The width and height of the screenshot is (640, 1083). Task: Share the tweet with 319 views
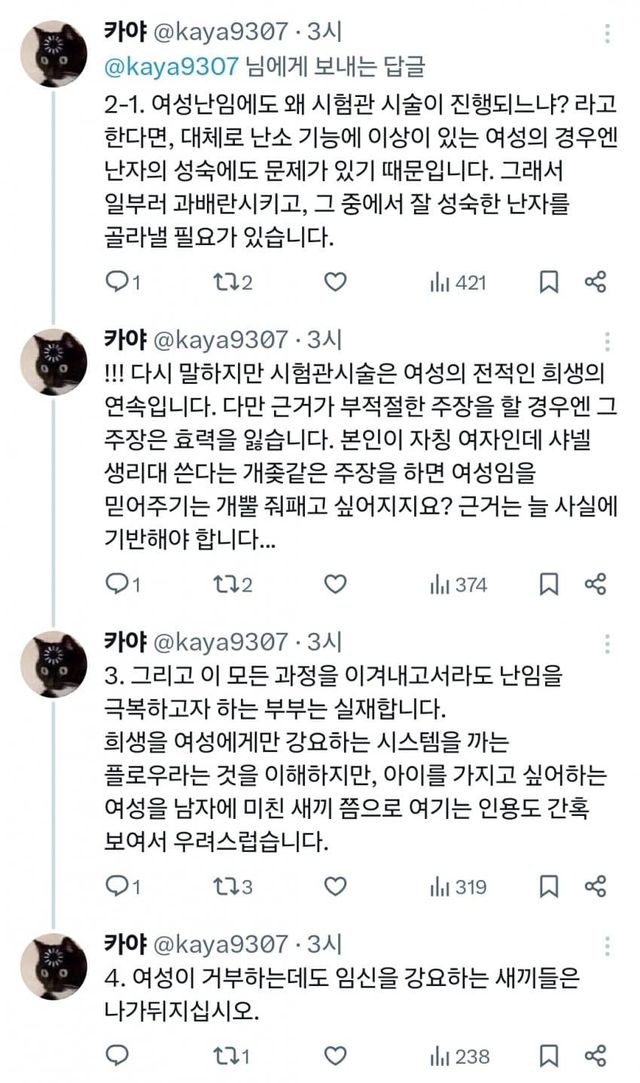(595, 886)
